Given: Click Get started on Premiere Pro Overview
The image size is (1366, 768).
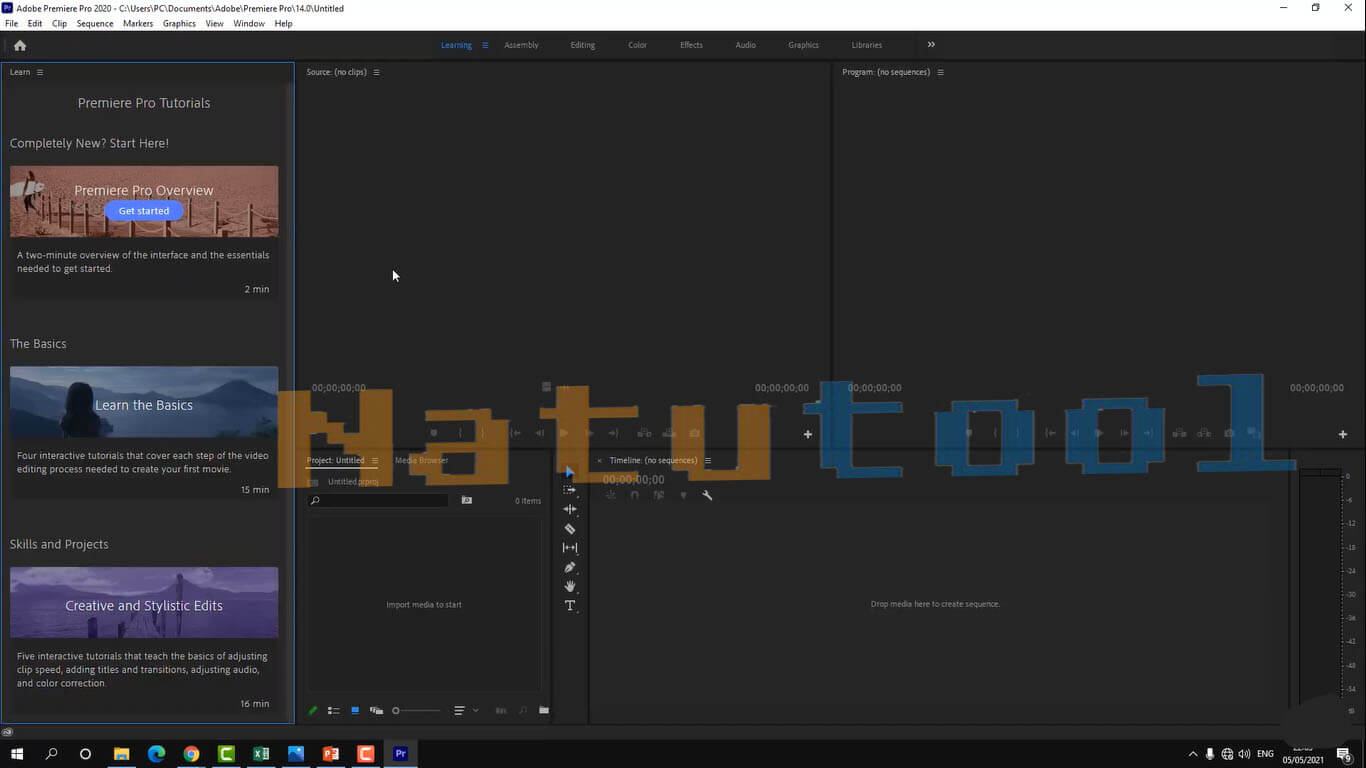Looking at the screenshot, I should click(144, 211).
